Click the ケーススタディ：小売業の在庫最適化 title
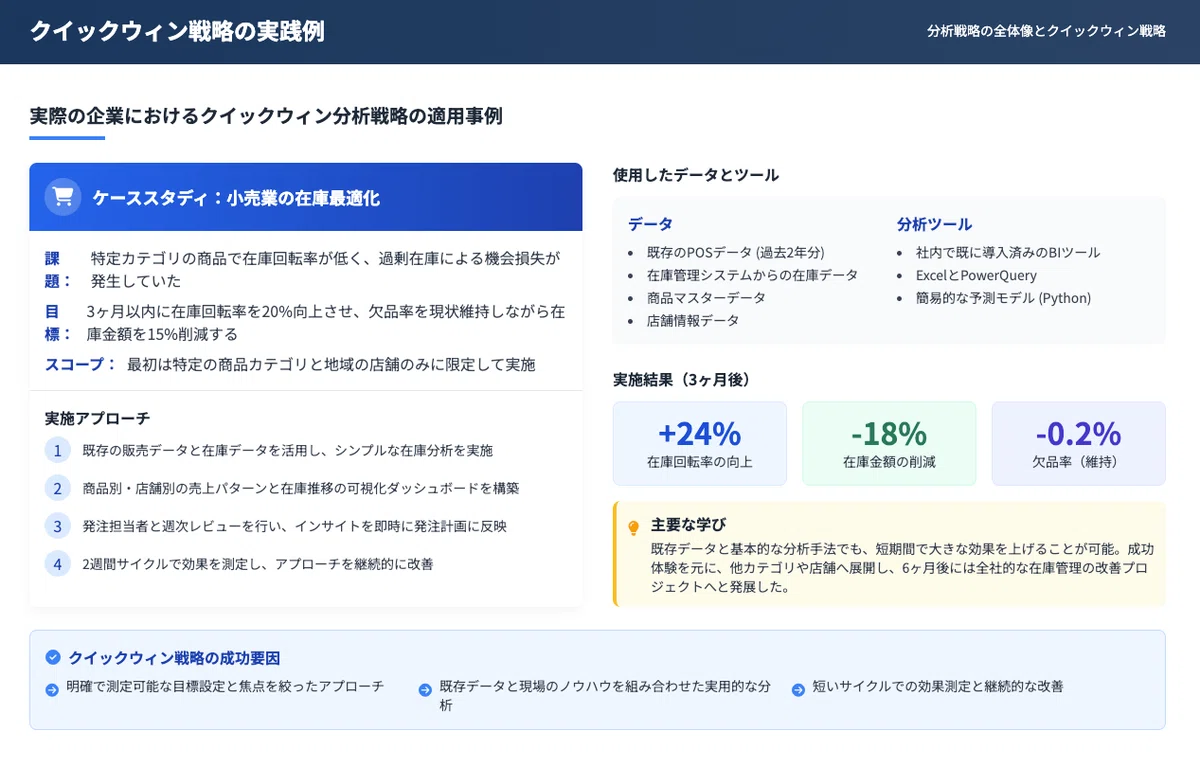Image resolution: width=1200 pixels, height=765 pixels. coord(236,198)
